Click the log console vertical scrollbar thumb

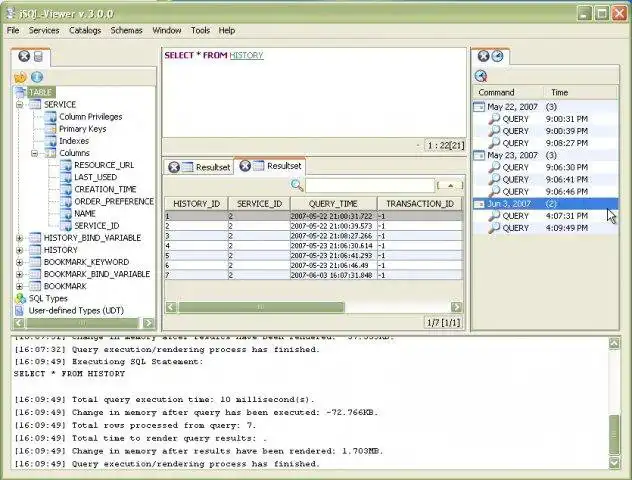tap(614, 435)
